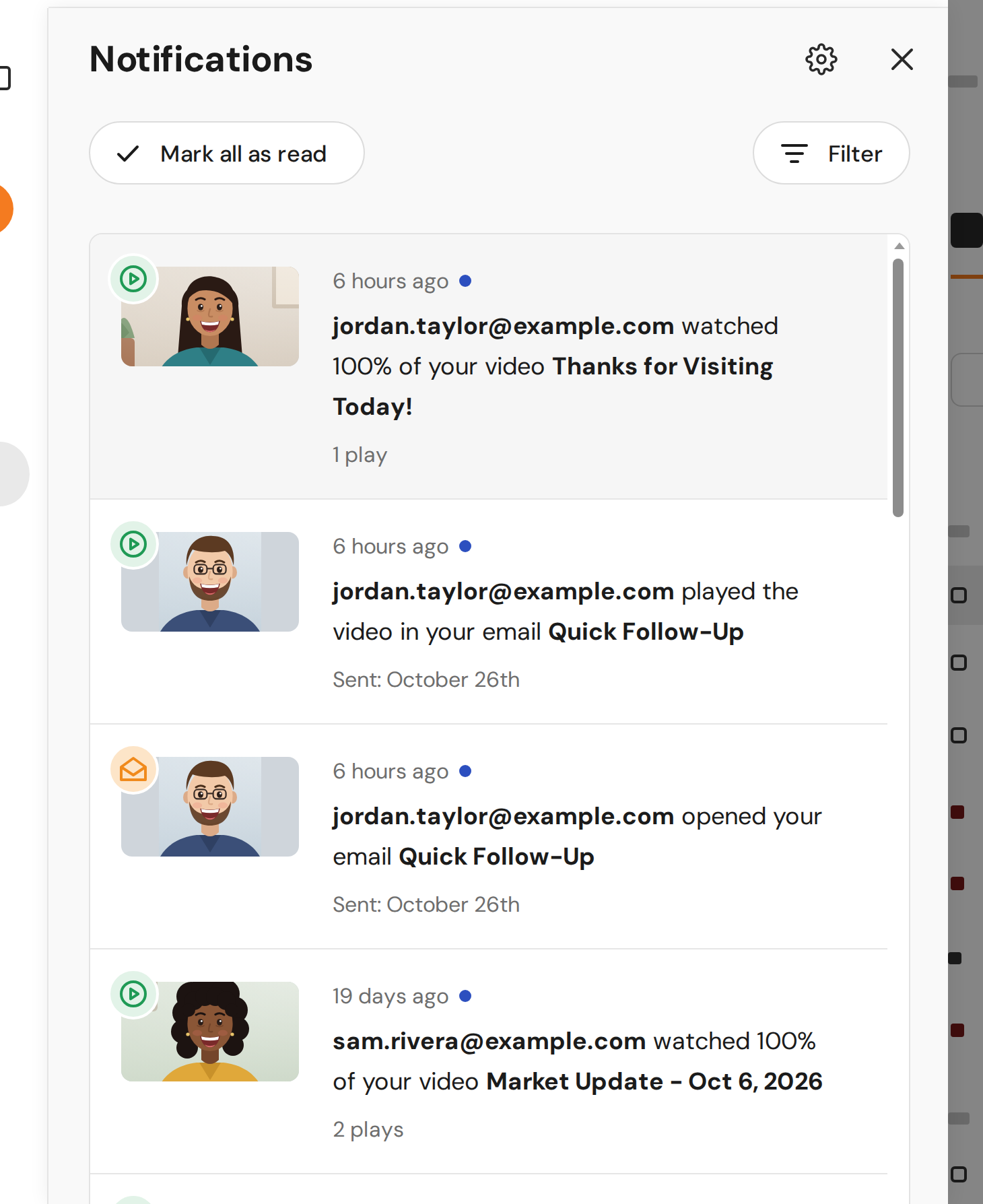Select jordan.taylor@example.com in the "watched 100%" notification
Image resolution: width=983 pixels, height=1204 pixels.
pos(503,326)
